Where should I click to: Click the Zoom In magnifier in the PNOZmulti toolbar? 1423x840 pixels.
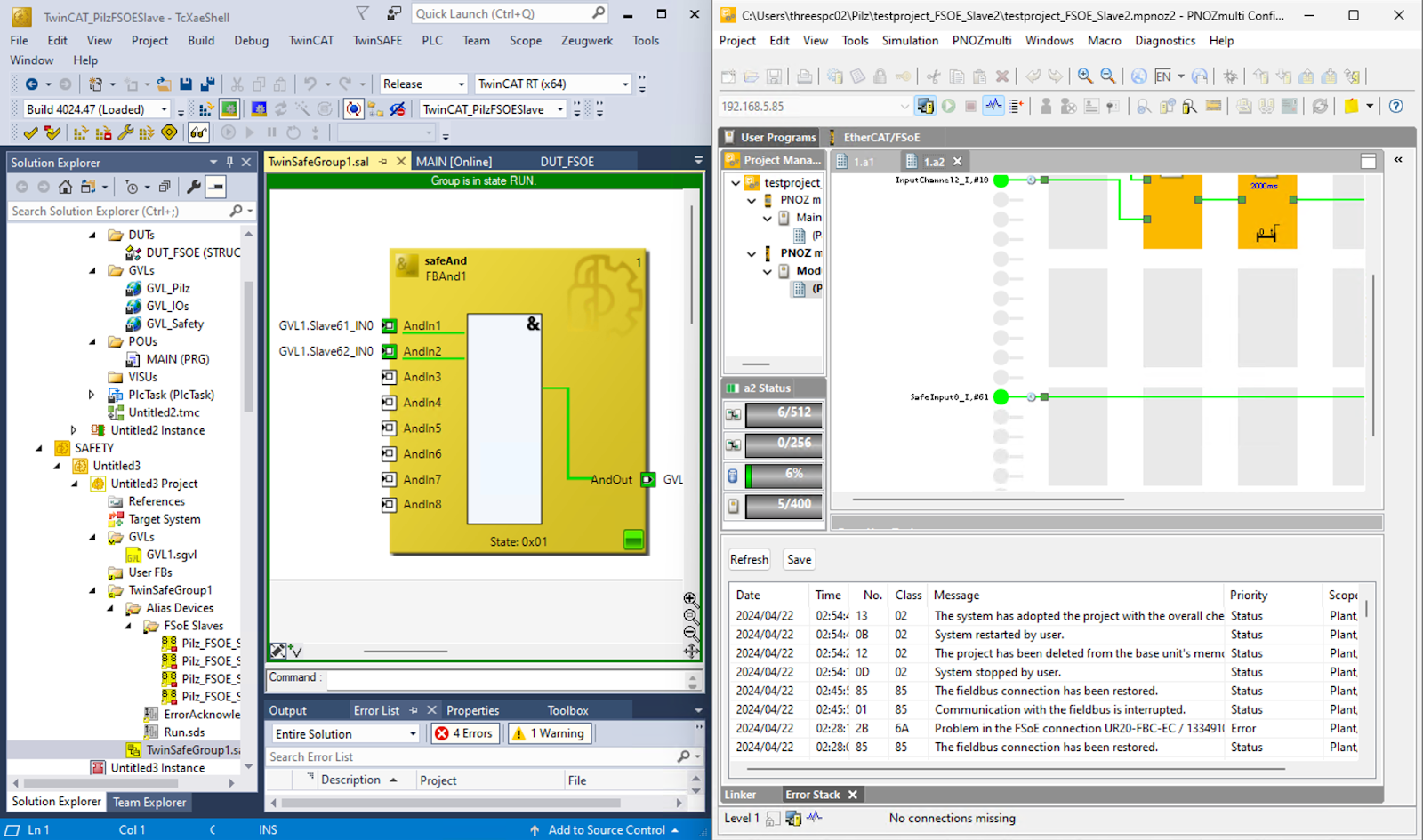coord(1085,76)
